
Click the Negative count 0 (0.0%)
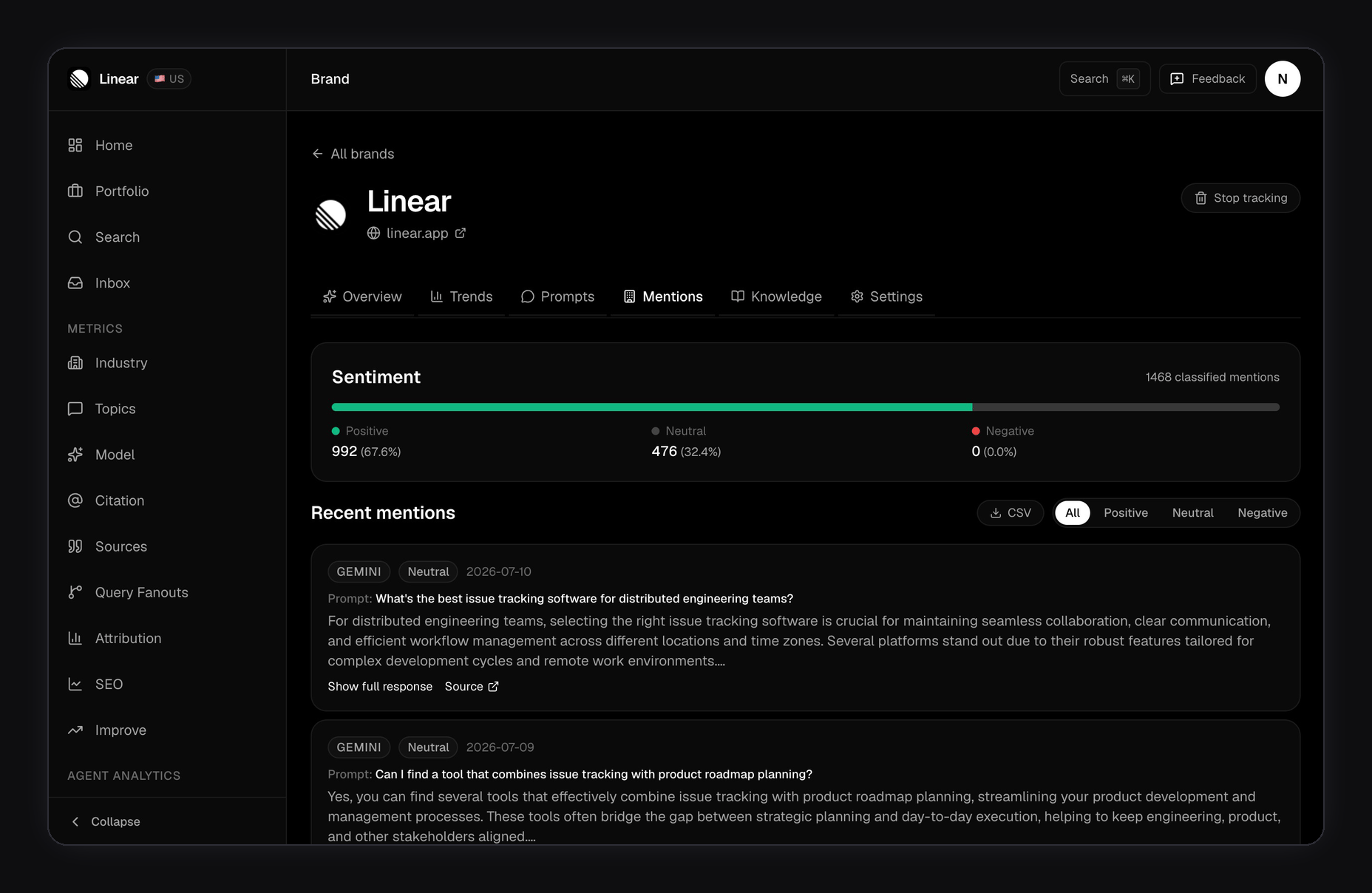tap(994, 452)
